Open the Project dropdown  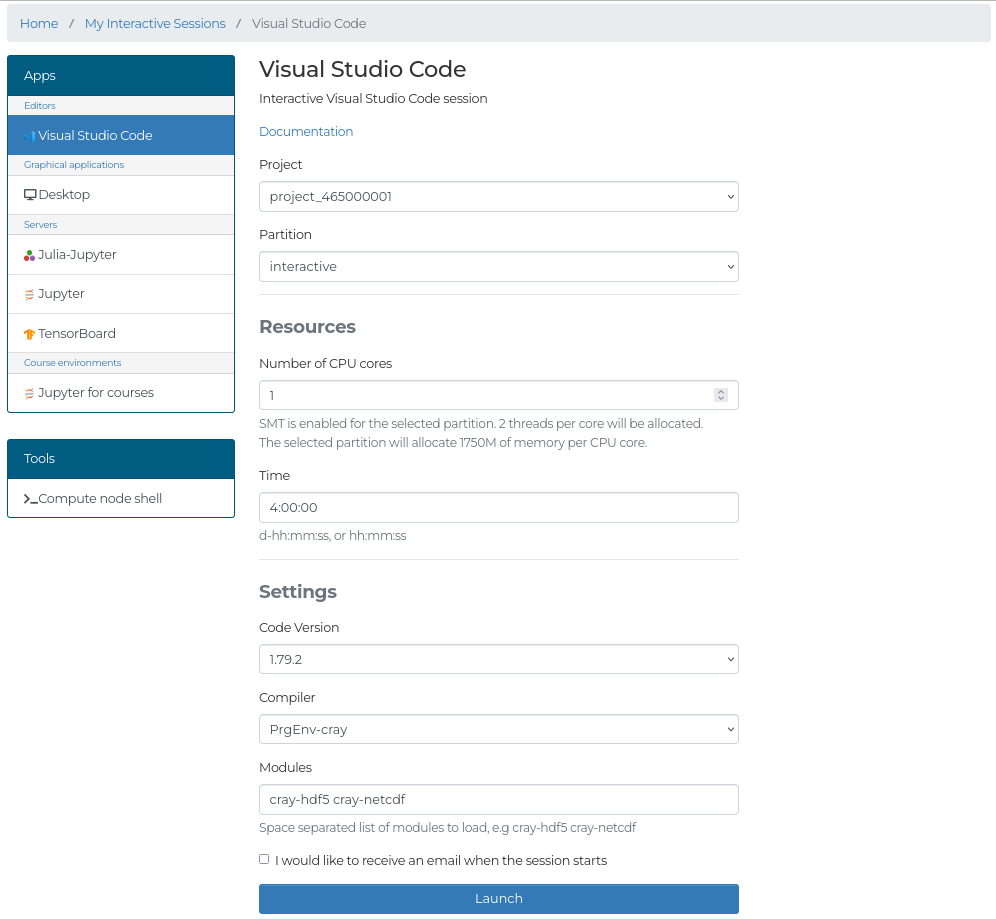(498, 196)
